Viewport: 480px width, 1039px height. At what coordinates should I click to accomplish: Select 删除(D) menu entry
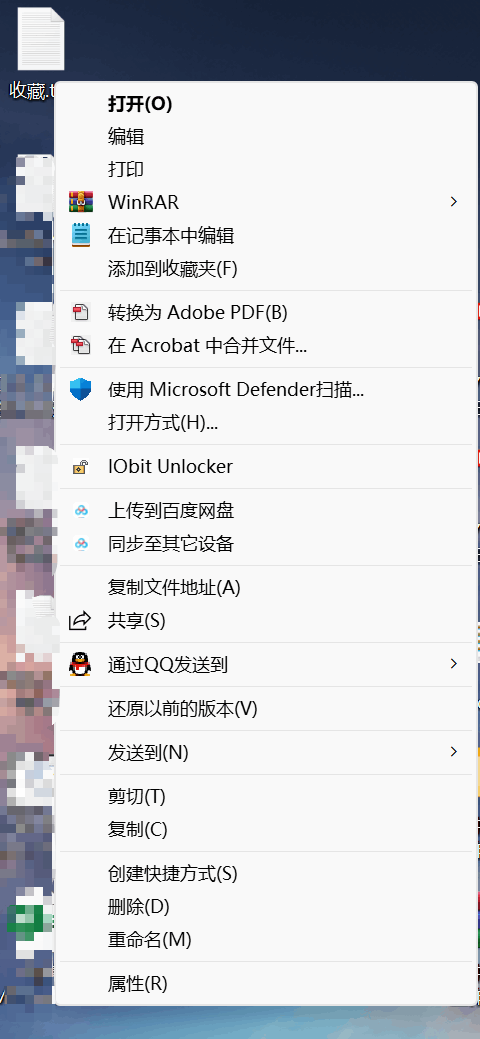(x=139, y=906)
